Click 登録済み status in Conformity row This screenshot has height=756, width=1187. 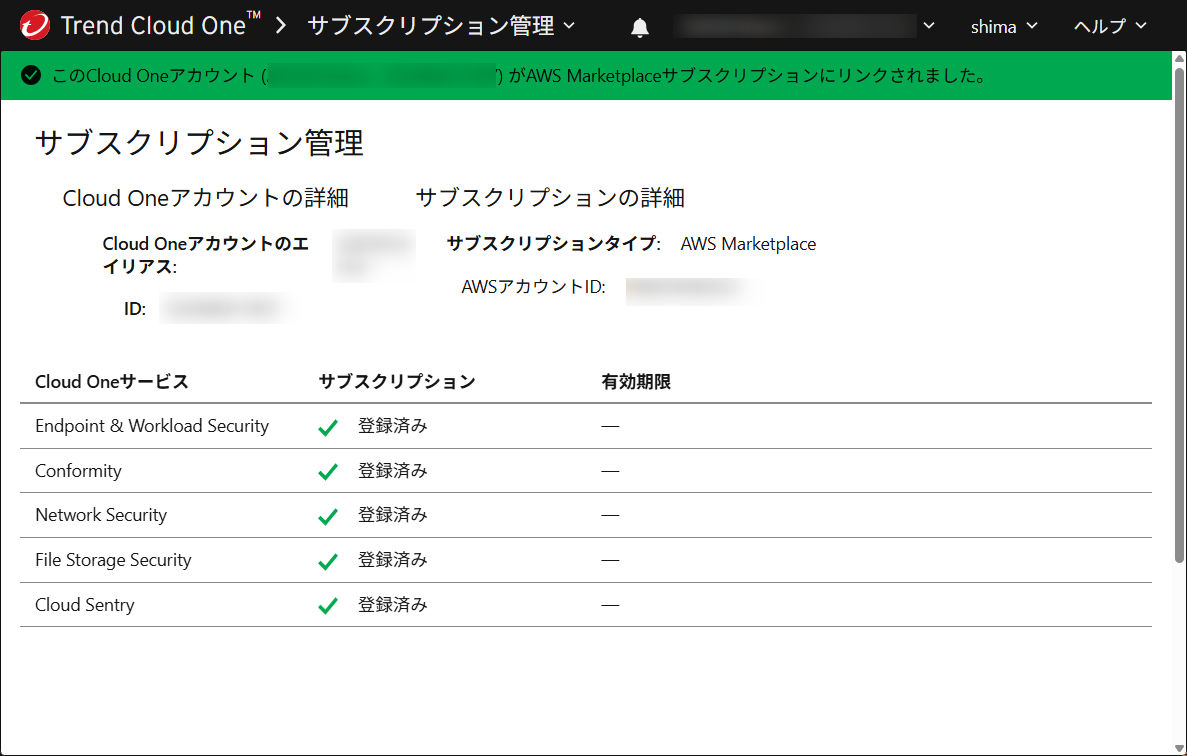click(x=392, y=471)
